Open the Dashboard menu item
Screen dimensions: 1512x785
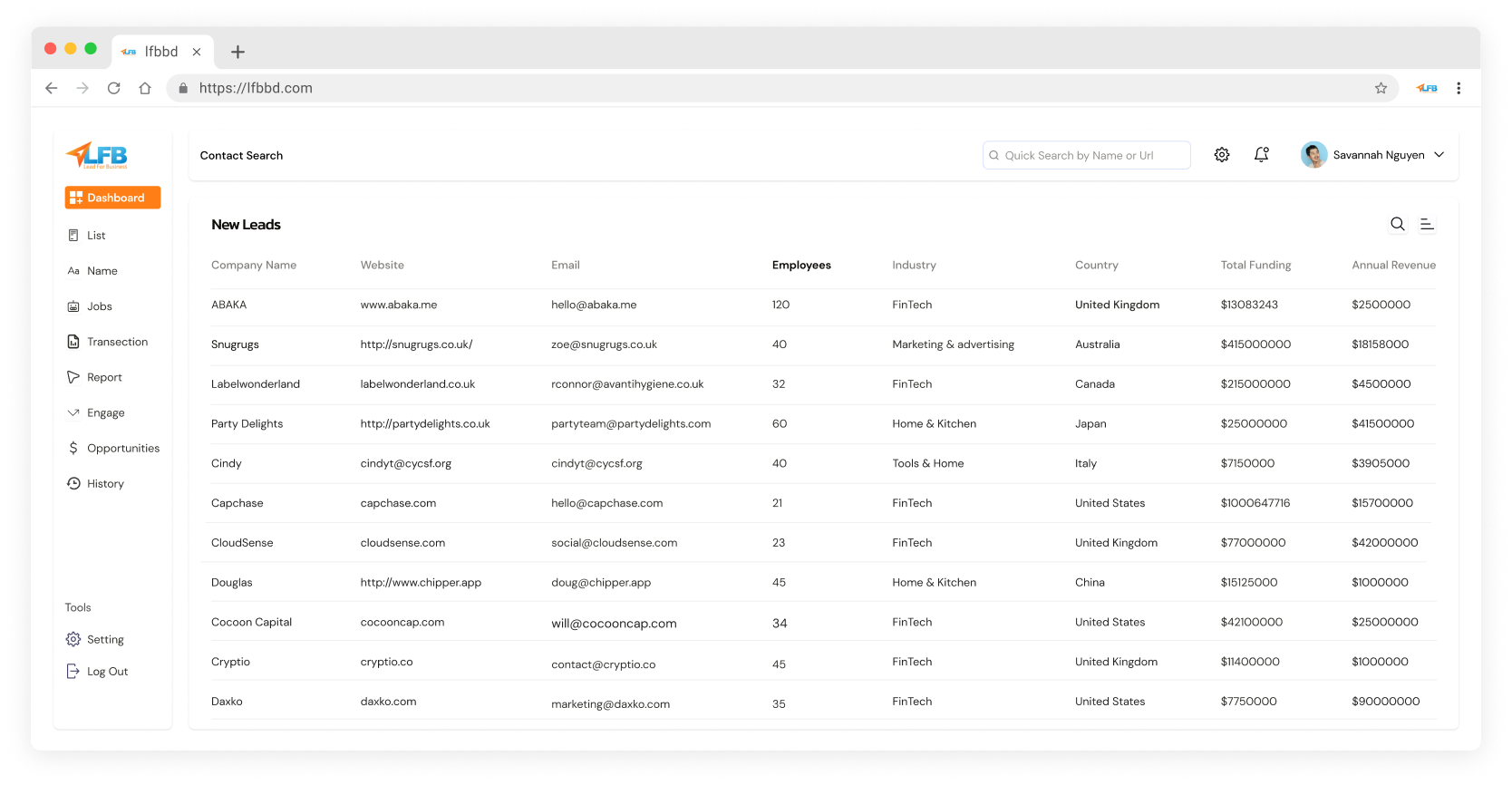[x=112, y=198]
